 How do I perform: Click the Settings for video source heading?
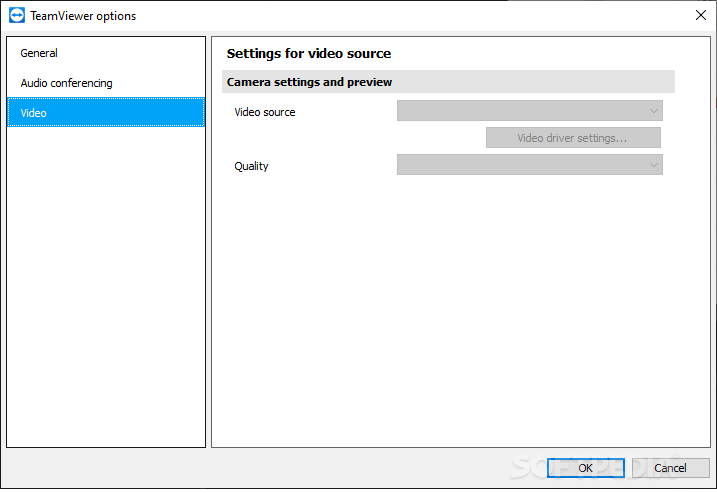click(309, 54)
